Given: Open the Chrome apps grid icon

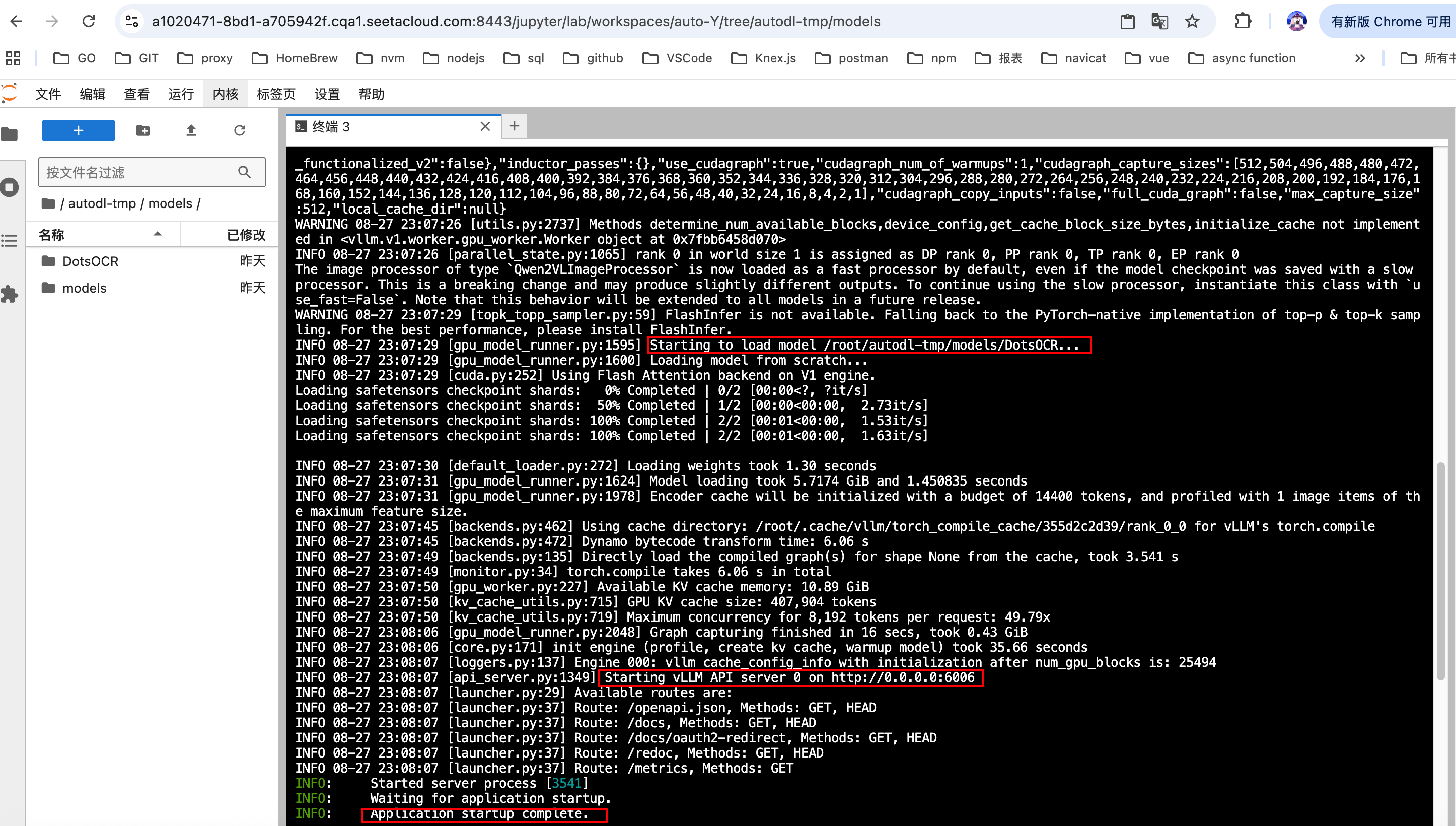Looking at the screenshot, I should point(13,58).
